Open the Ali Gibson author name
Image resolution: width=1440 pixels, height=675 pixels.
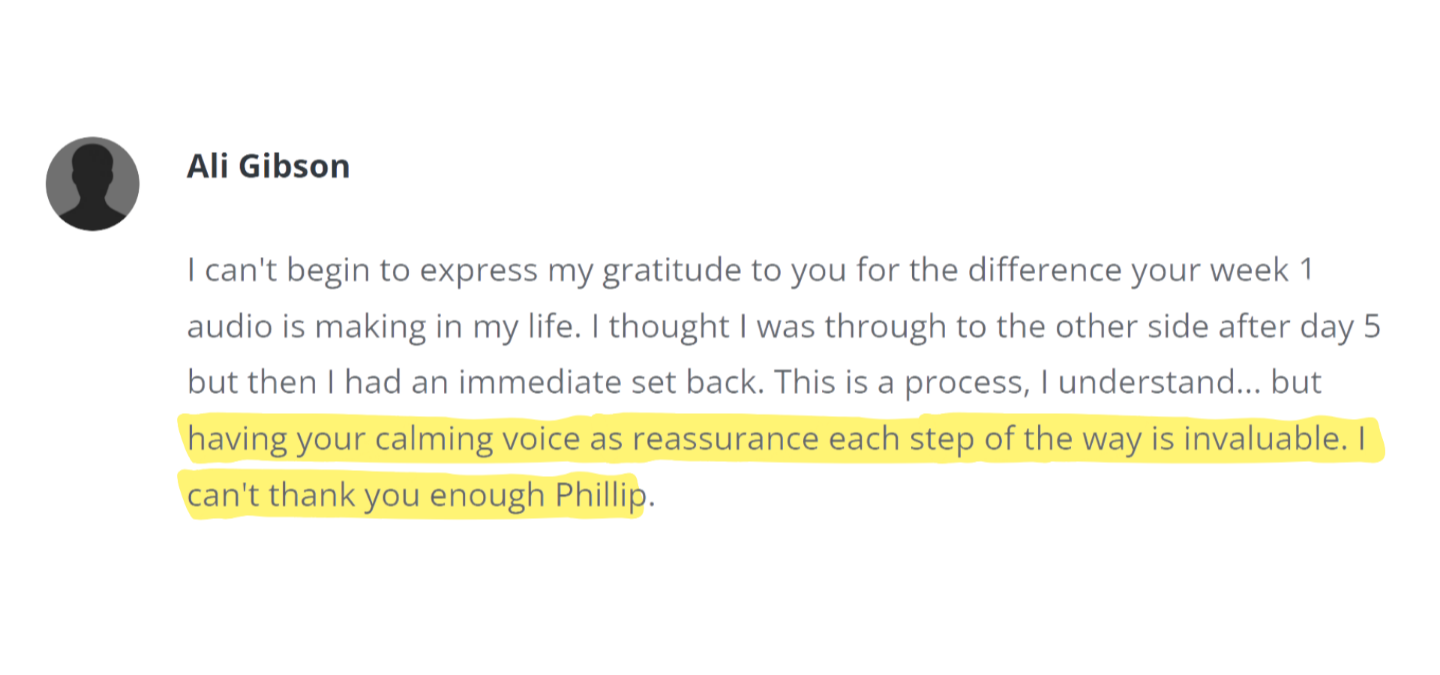pyautogui.click(x=268, y=166)
